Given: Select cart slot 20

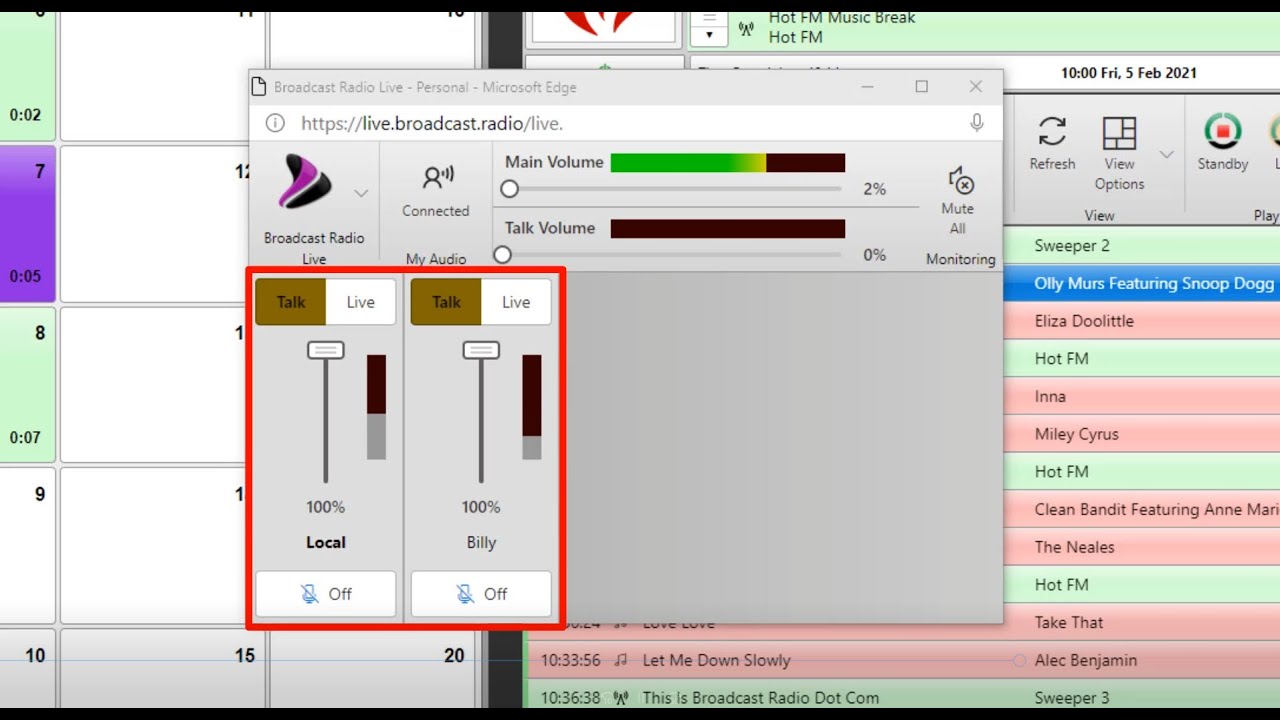Looking at the screenshot, I should tap(373, 667).
